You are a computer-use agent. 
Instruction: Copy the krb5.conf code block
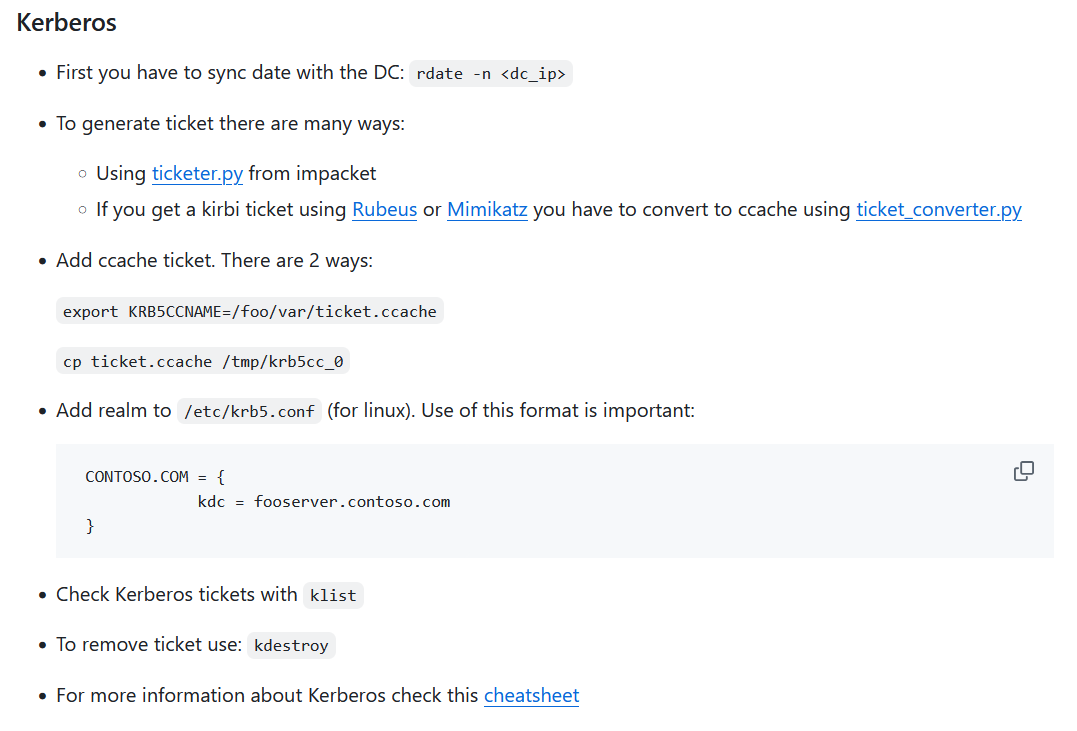point(1023,471)
